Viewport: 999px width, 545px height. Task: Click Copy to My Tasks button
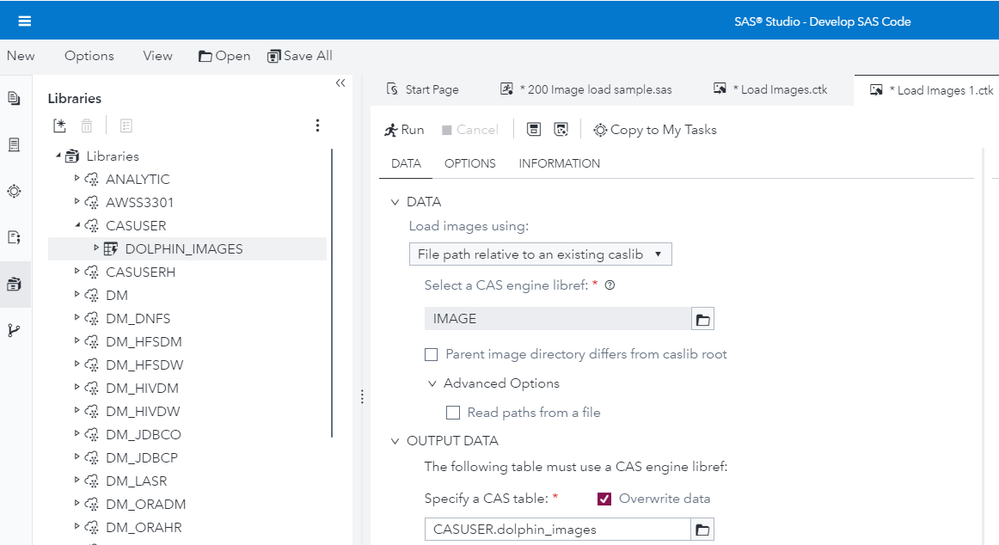[x=655, y=130]
